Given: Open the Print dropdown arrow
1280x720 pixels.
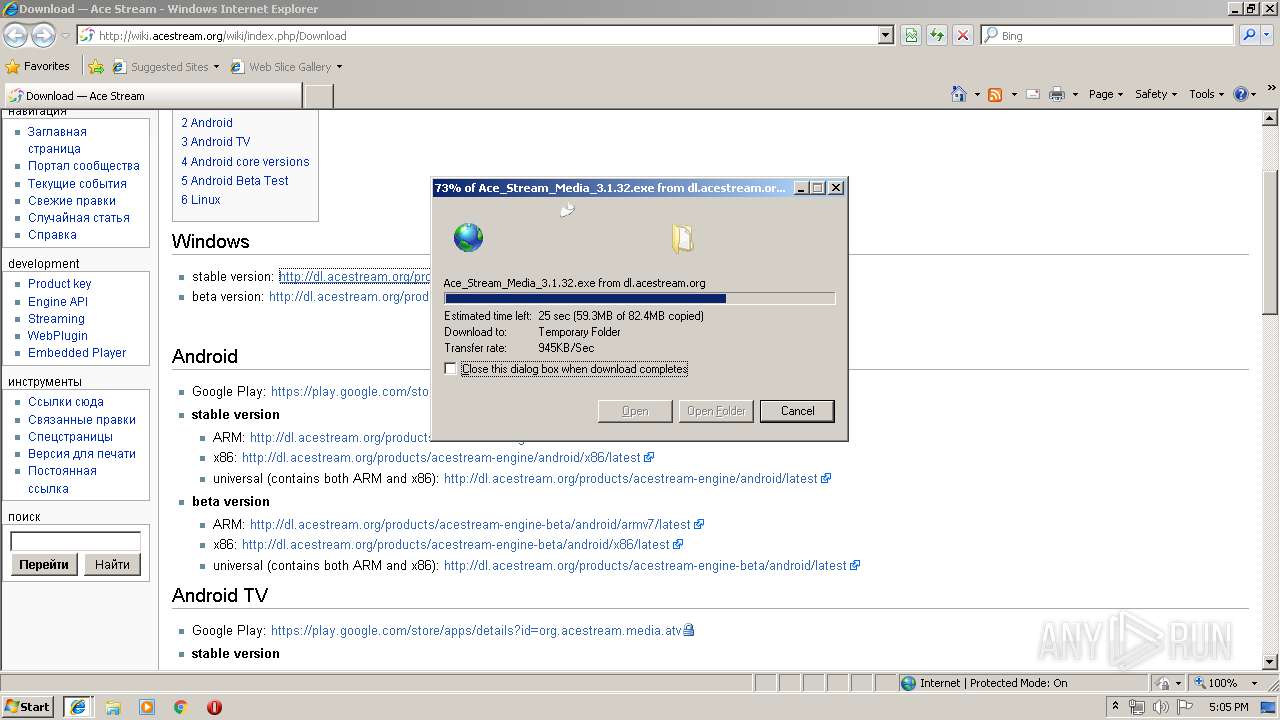Looking at the screenshot, I should click(1075, 94).
